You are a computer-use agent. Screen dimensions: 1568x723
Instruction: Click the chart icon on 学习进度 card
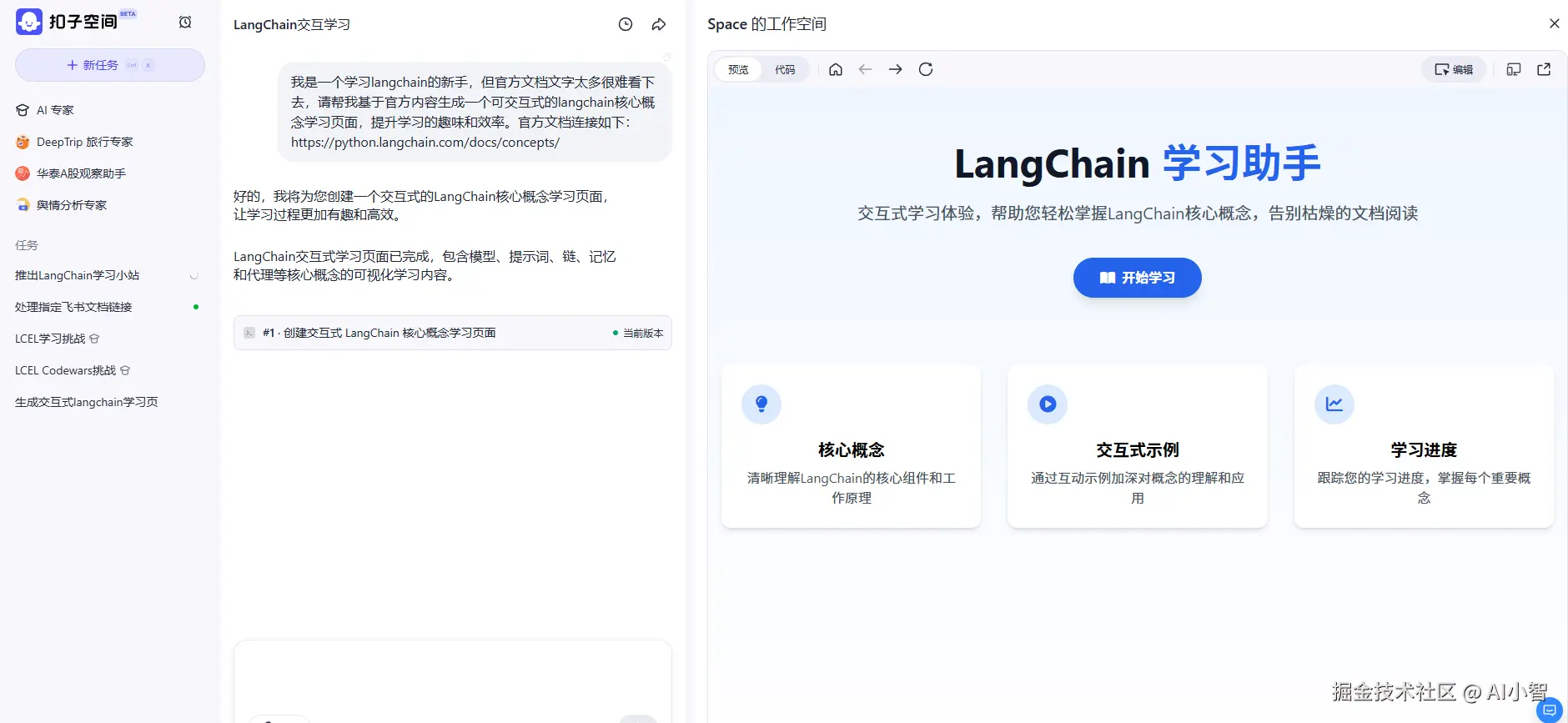coord(1334,404)
